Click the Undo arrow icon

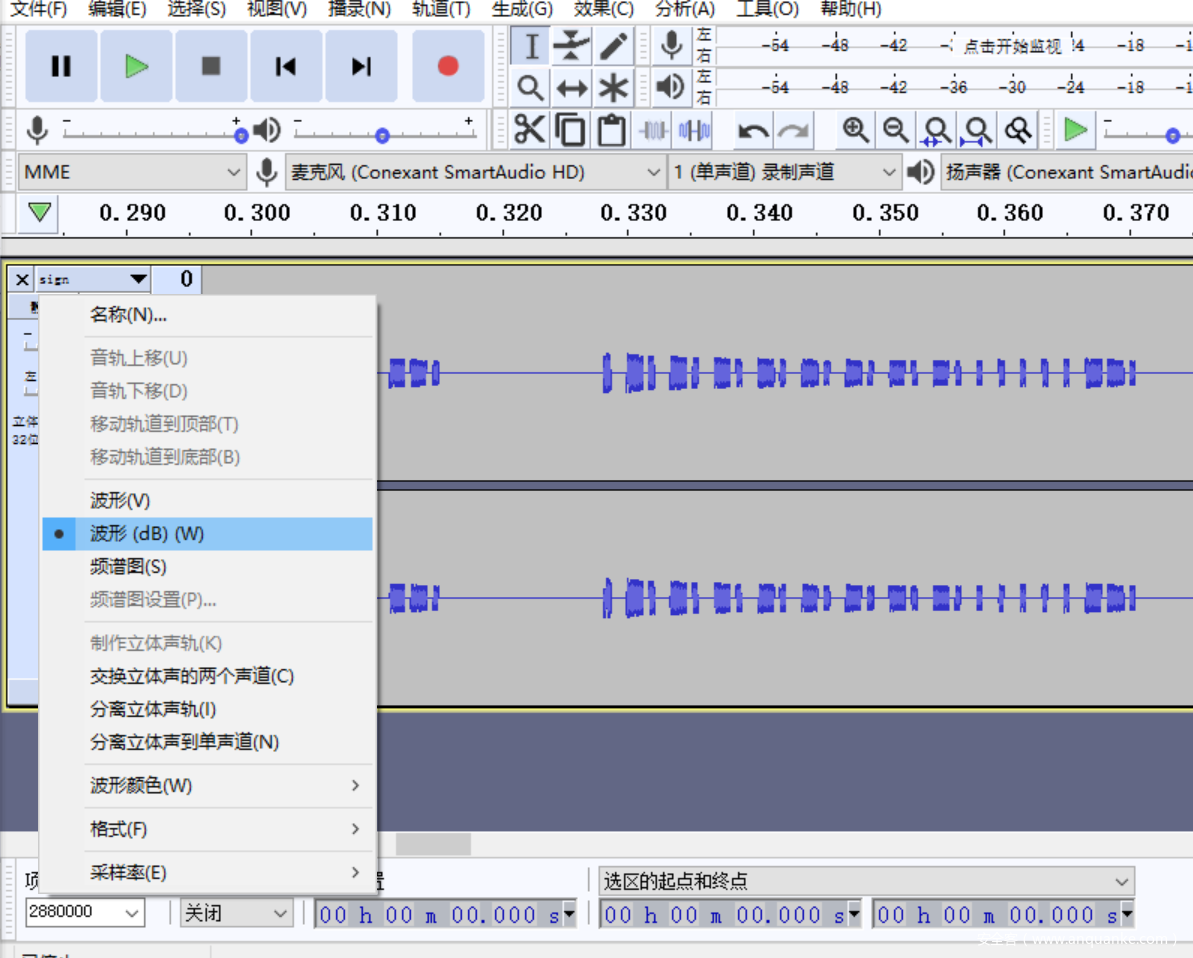pos(752,130)
